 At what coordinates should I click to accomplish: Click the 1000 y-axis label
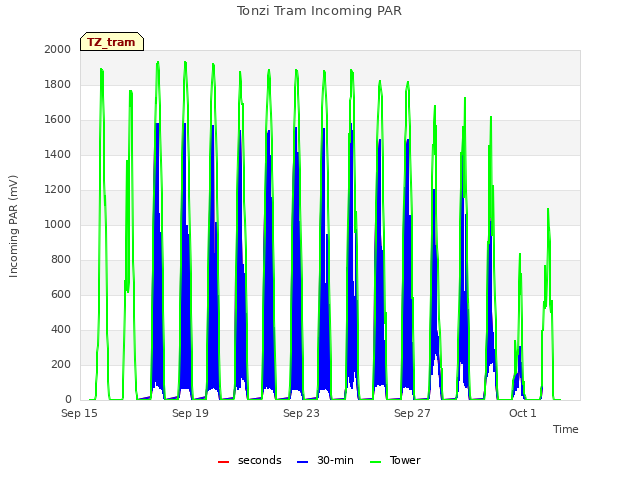(x=58, y=224)
